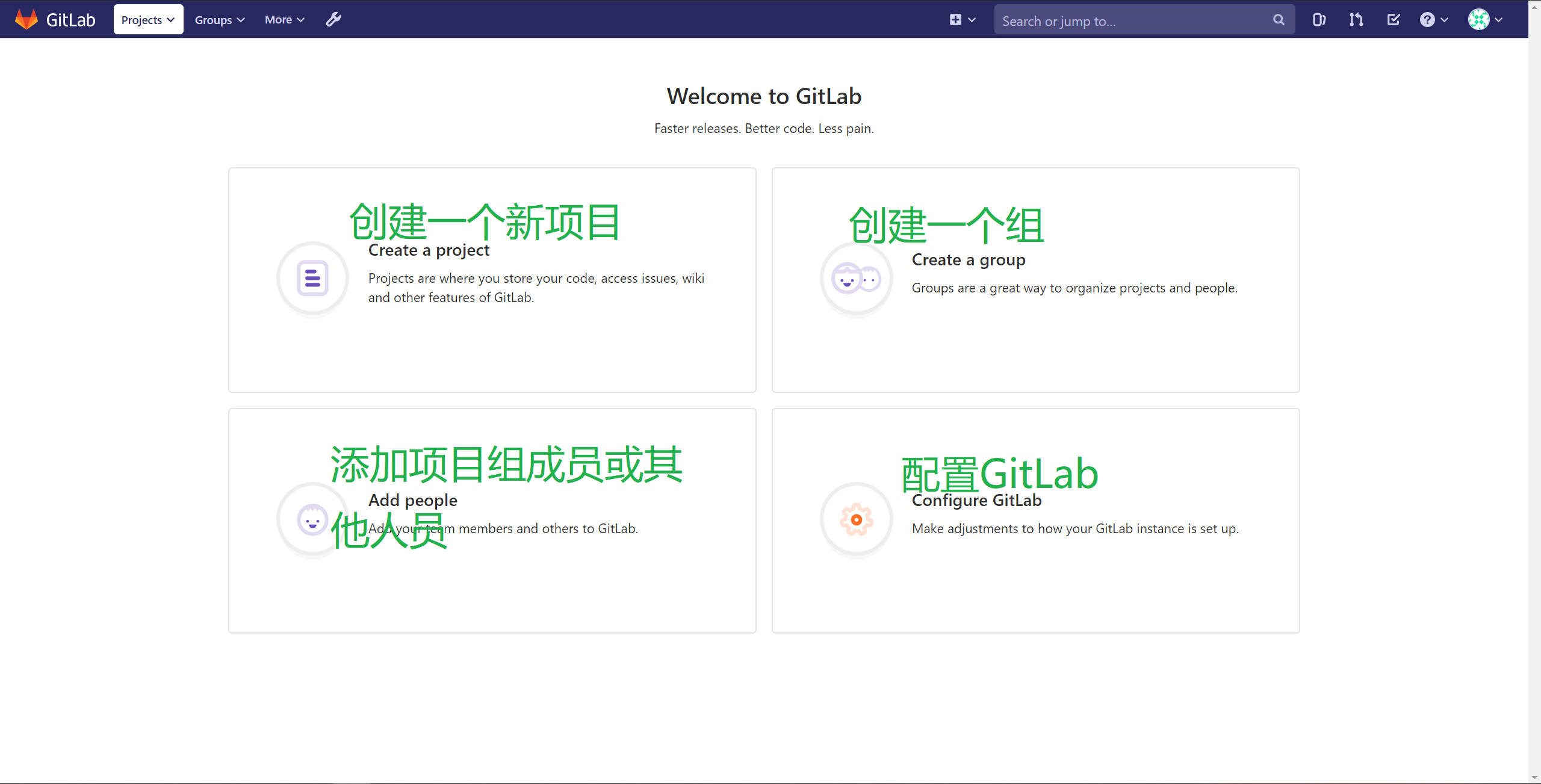Open the Help question mark menu

click(x=1427, y=20)
